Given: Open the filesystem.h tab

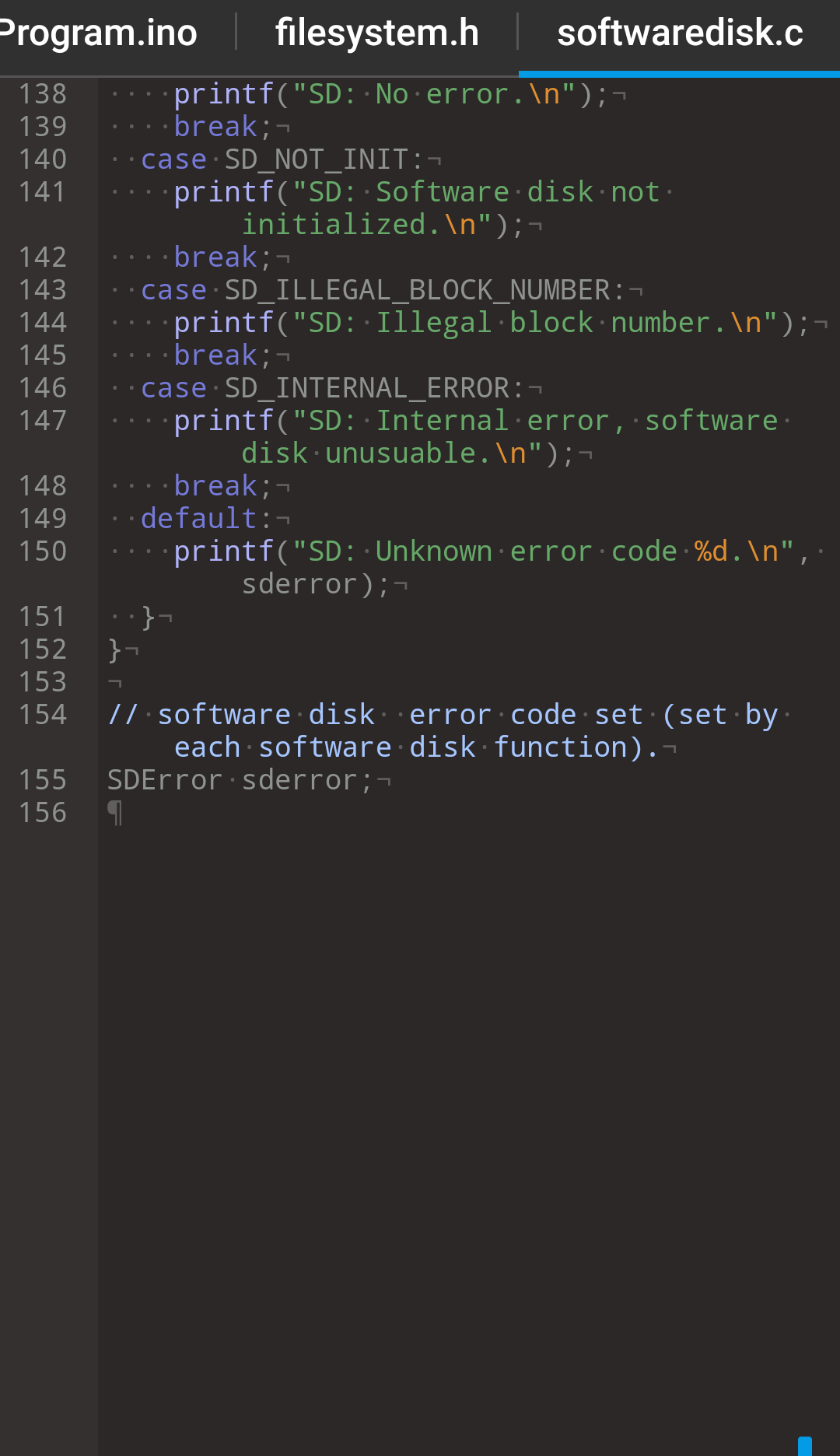Looking at the screenshot, I should click(x=377, y=33).
